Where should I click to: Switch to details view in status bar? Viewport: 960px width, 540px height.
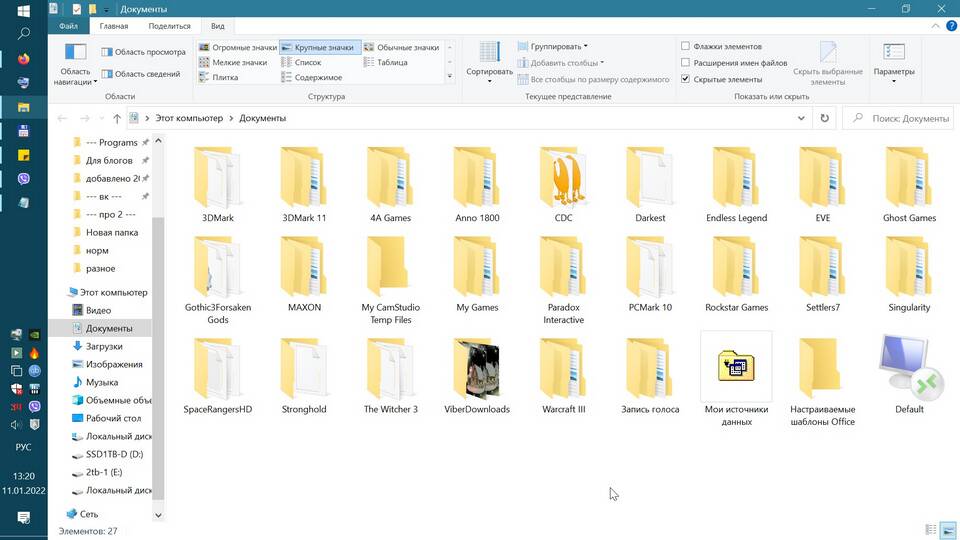click(x=931, y=530)
